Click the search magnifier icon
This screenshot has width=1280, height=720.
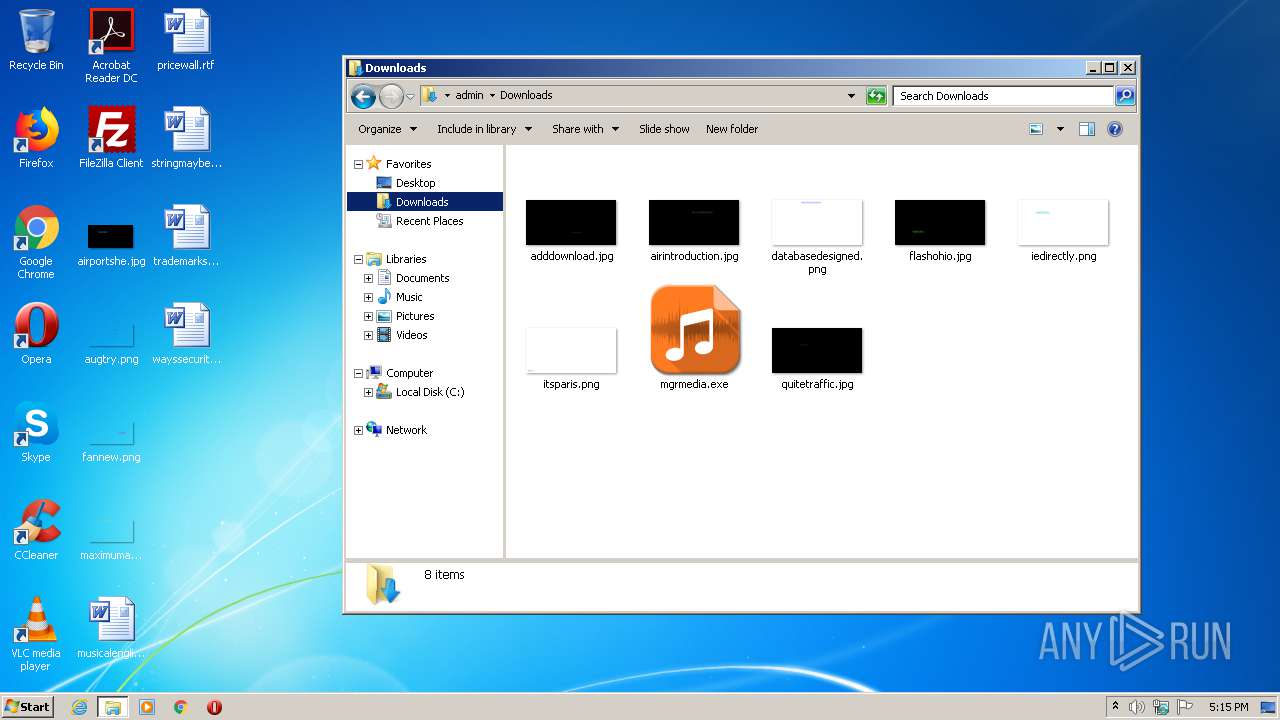click(x=1125, y=96)
